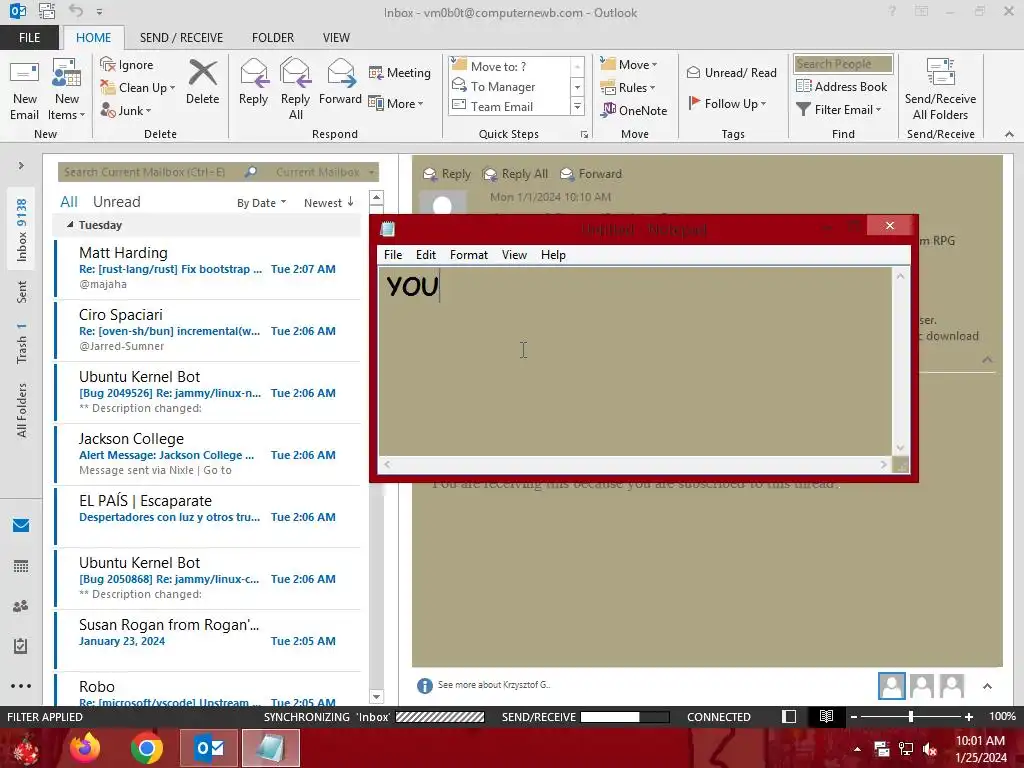This screenshot has width=1024, height=768.
Task: Open Notepad's Help menu
Action: click(x=552, y=255)
